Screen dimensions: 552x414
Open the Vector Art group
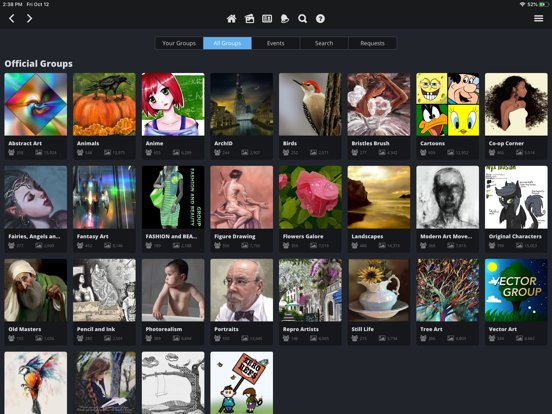(516, 302)
